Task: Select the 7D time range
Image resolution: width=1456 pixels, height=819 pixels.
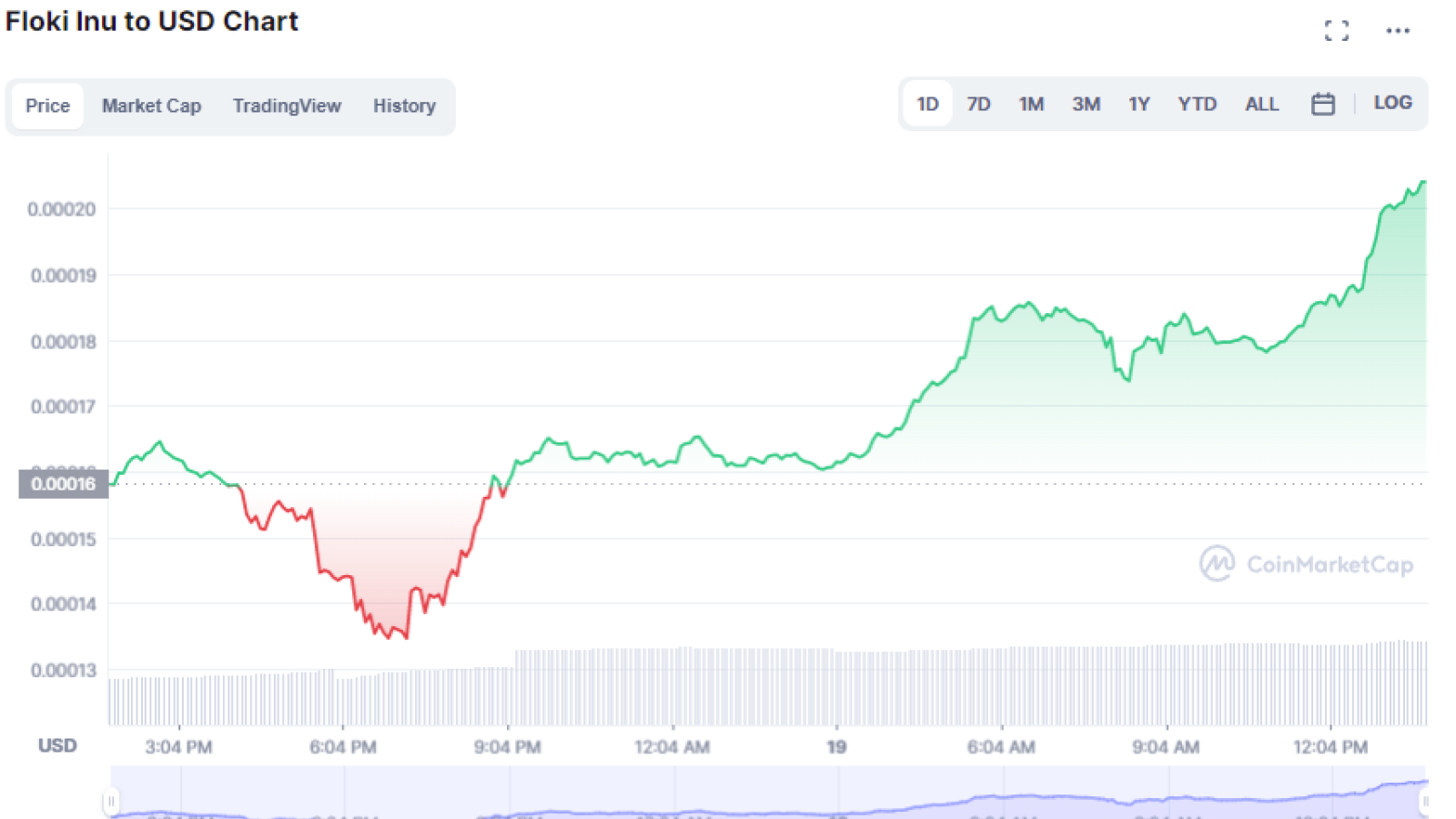Action: tap(978, 104)
